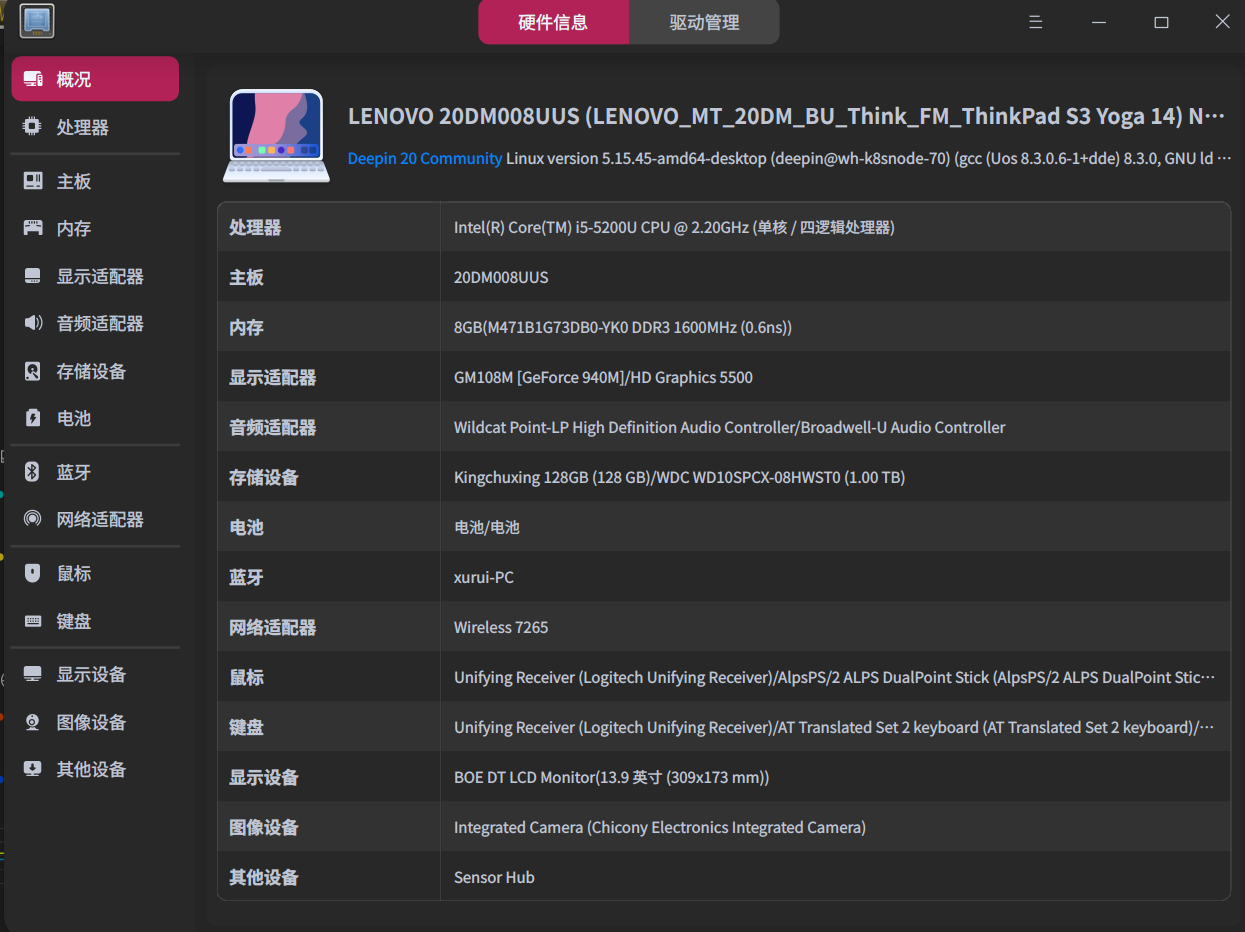Select the 音频适配器 row label in the table
Image resolution: width=1245 pixels, height=932 pixels.
coord(273,427)
